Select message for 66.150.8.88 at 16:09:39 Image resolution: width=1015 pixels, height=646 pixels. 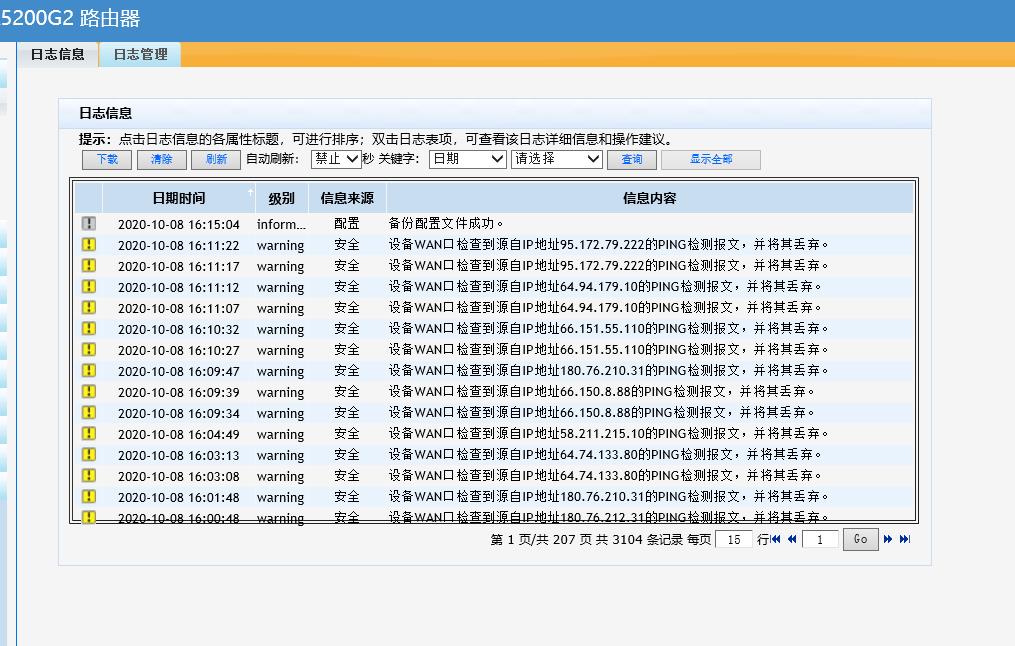[601, 392]
